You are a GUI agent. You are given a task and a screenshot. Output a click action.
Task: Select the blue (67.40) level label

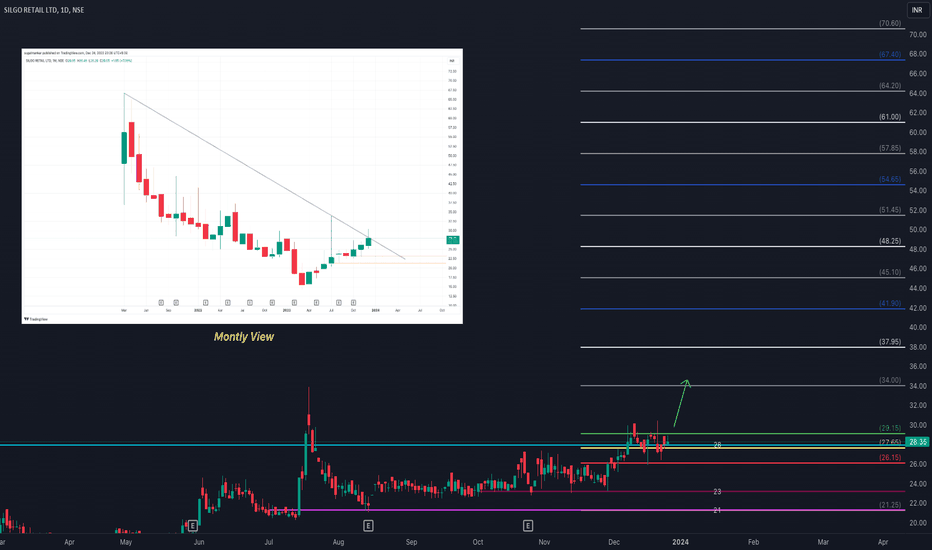[890, 55]
